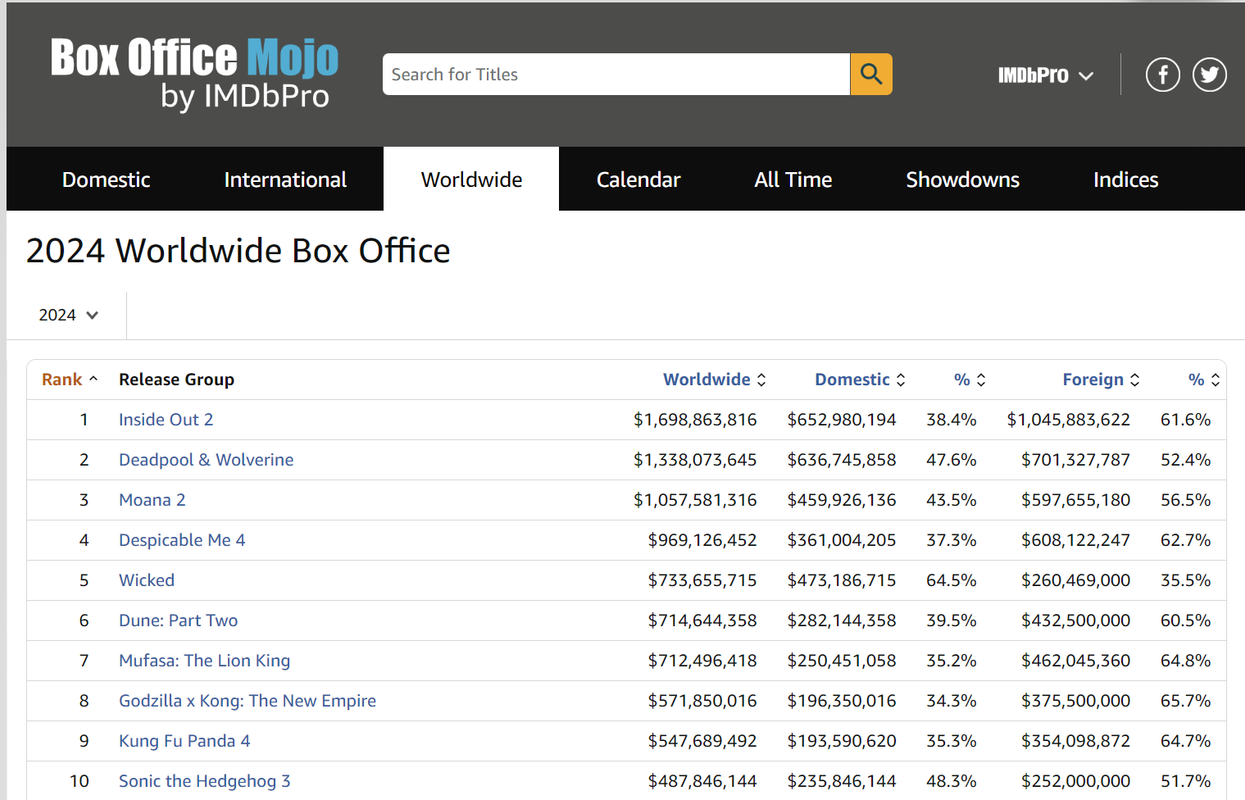Select worldwide gross $712,496,418

(x=703, y=660)
